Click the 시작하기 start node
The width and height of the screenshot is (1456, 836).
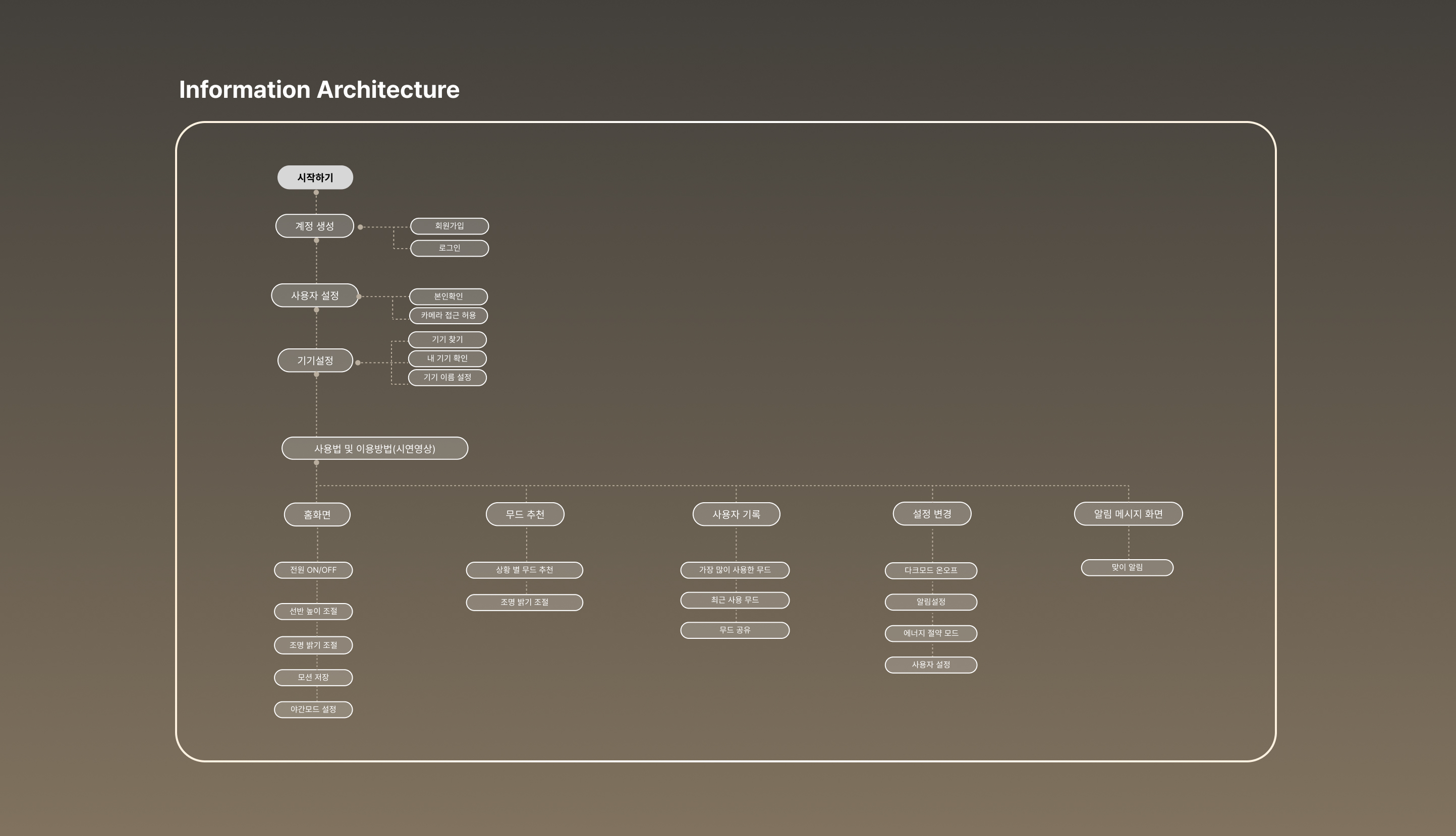pos(315,177)
